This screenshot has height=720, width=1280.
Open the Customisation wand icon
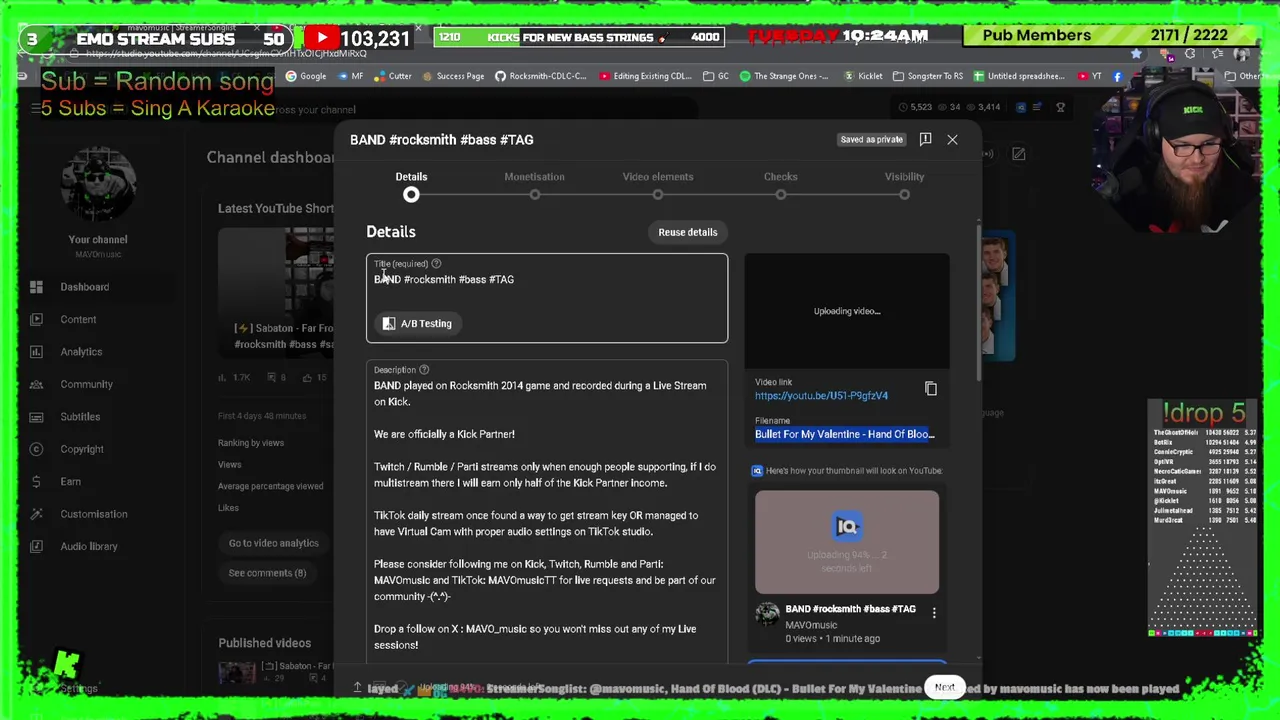(36, 514)
